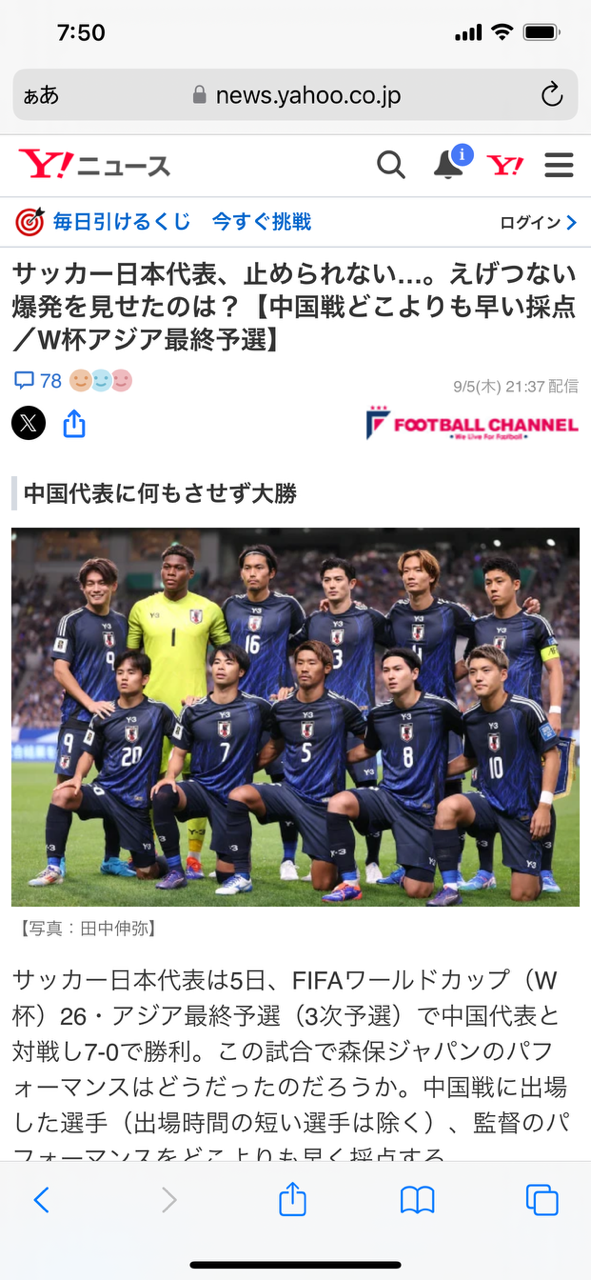
Task: Open the 78 comments bubble
Action: [x=38, y=381]
